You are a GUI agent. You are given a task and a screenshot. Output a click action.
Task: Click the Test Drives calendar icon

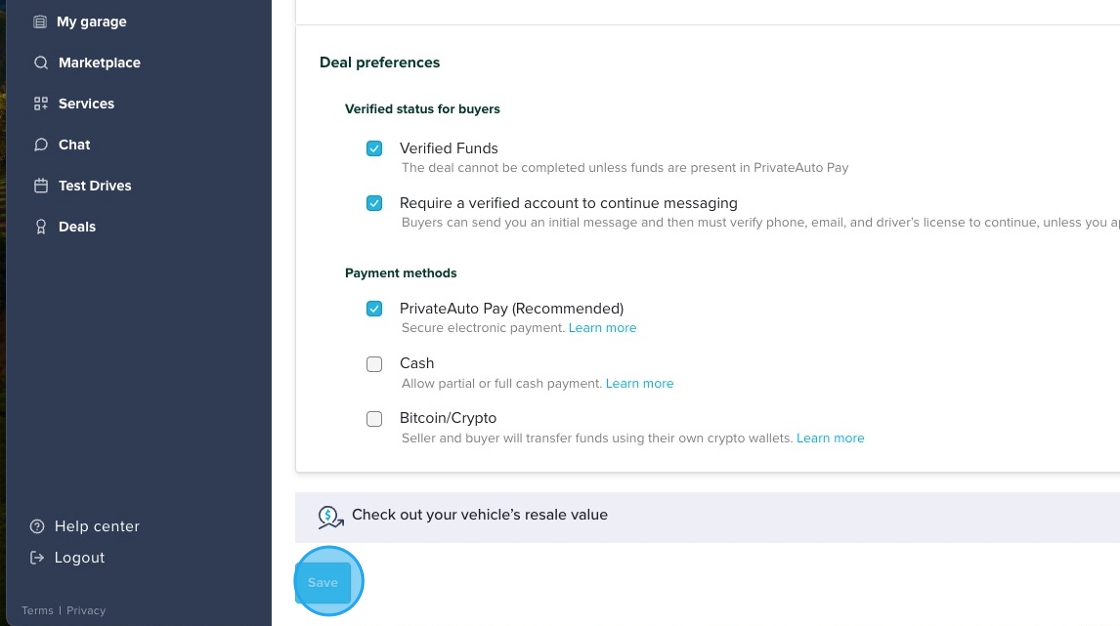40,186
